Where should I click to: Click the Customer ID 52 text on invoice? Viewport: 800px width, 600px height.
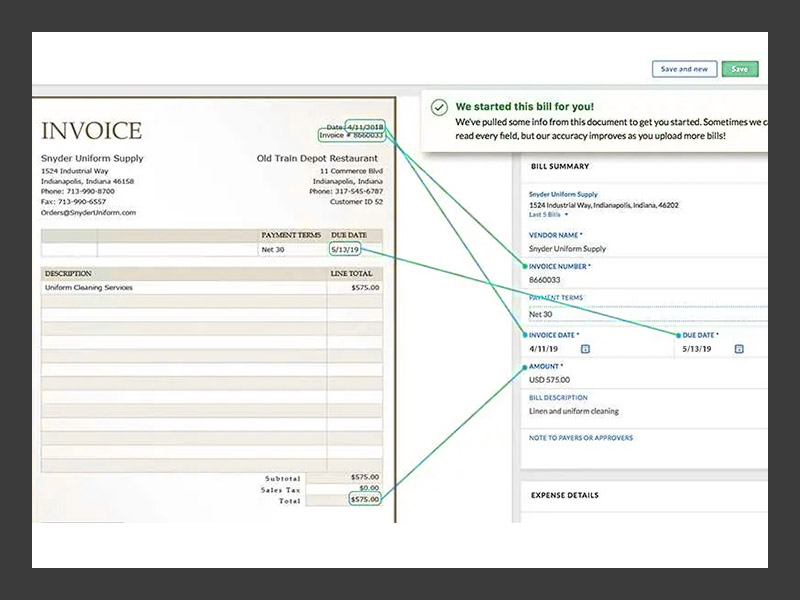pyautogui.click(x=356, y=202)
